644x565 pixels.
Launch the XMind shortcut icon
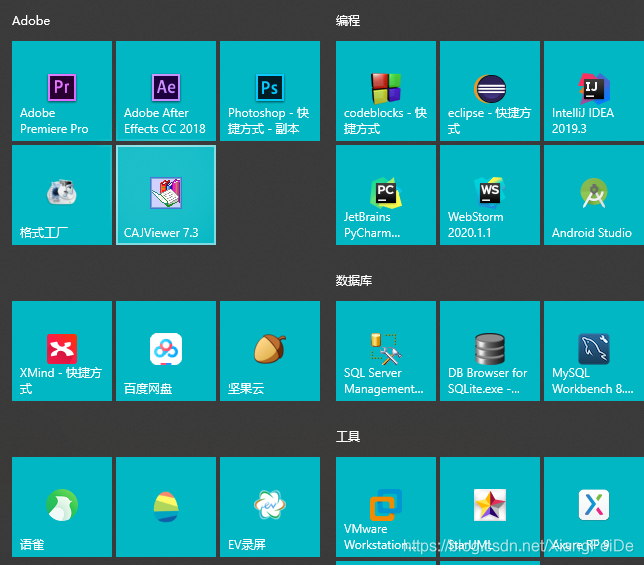(x=62, y=349)
